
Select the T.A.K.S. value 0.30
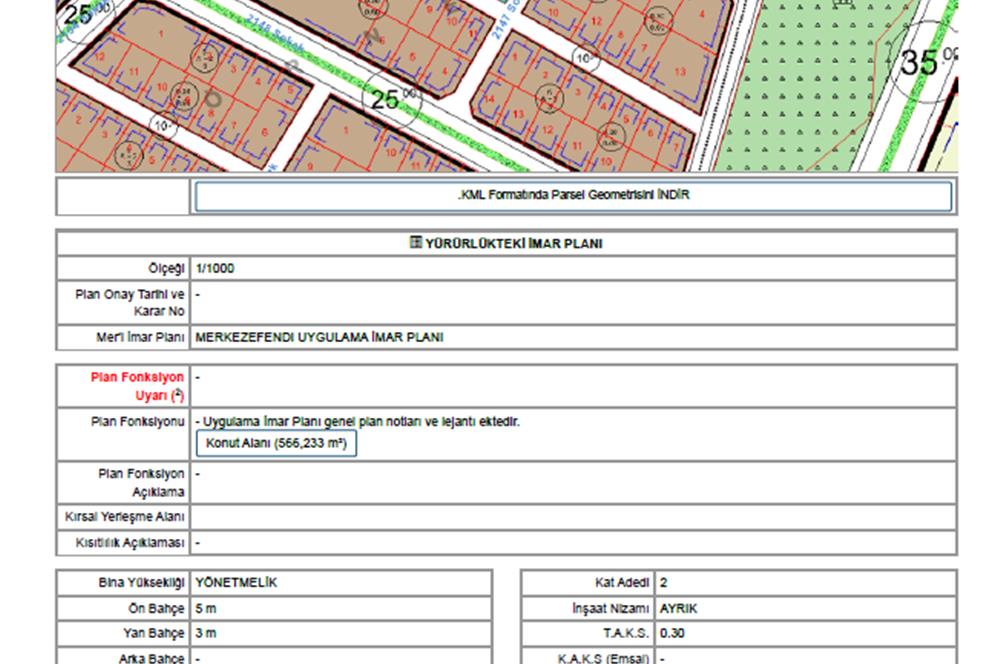[672, 633]
